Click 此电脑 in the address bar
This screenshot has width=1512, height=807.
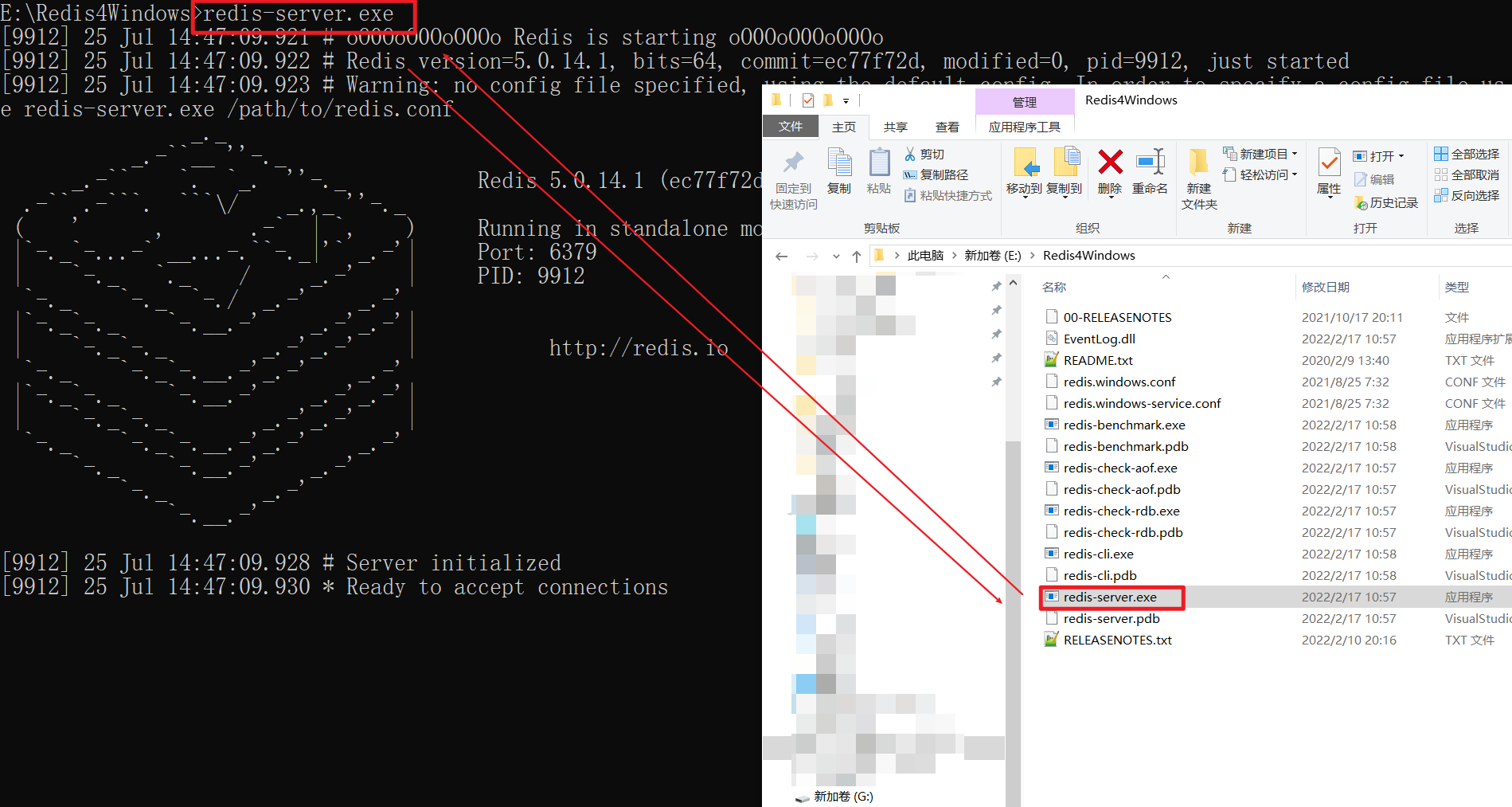coord(925,256)
